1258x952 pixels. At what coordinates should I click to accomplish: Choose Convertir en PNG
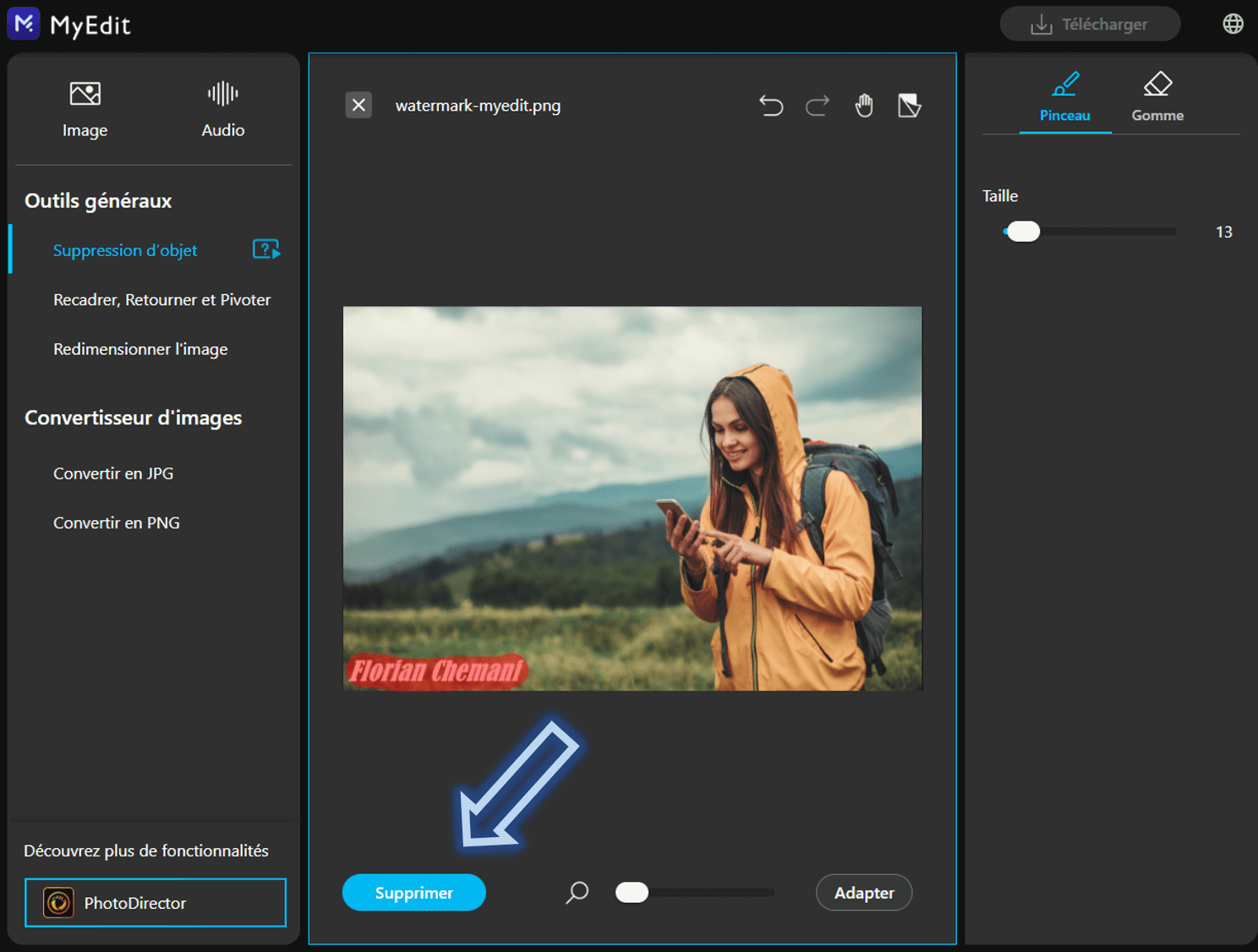coord(117,523)
